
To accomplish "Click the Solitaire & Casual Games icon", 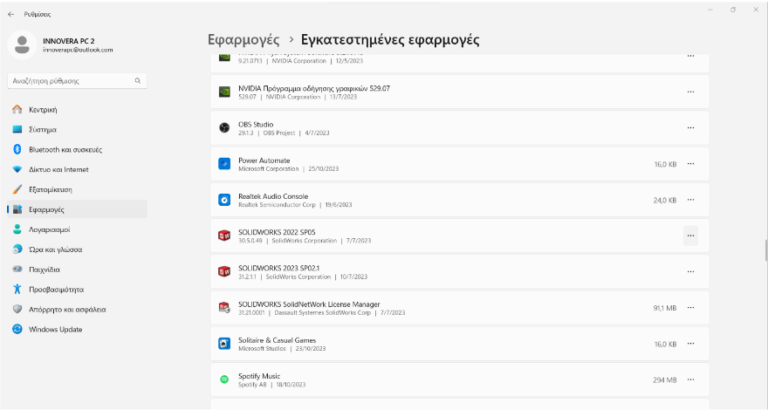I will pos(225,343).
